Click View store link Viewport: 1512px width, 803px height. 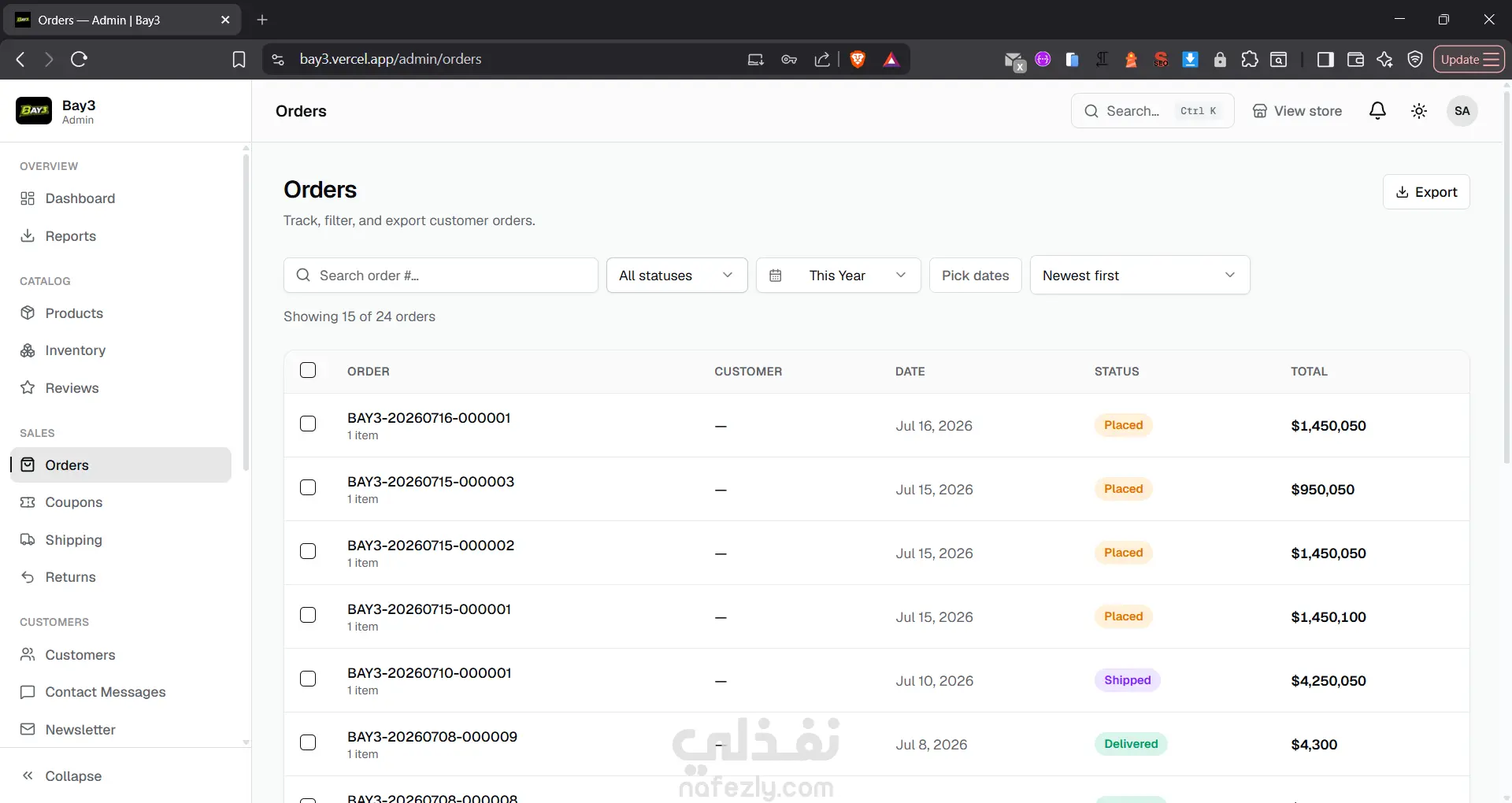[x=1297, y=111]
